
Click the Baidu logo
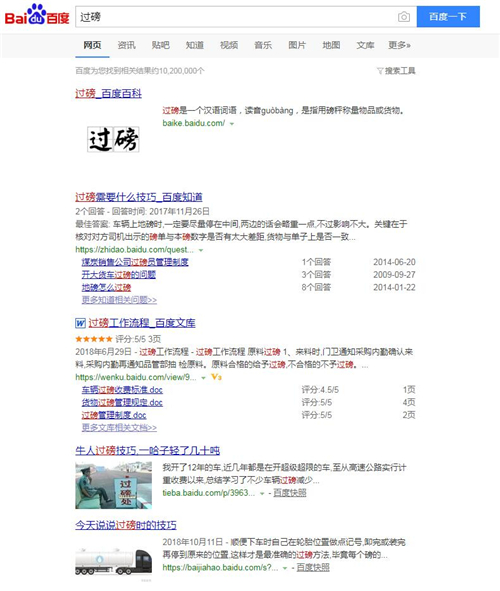(37, 15)
